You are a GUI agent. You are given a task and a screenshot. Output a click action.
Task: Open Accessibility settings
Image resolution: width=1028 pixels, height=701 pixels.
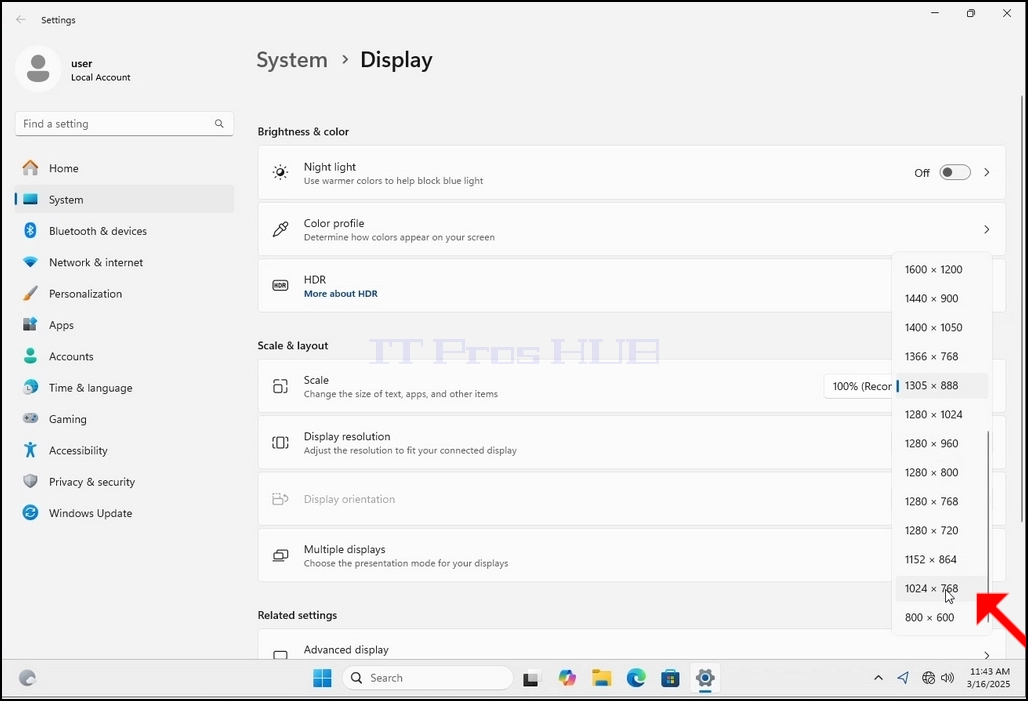[124, 451]
